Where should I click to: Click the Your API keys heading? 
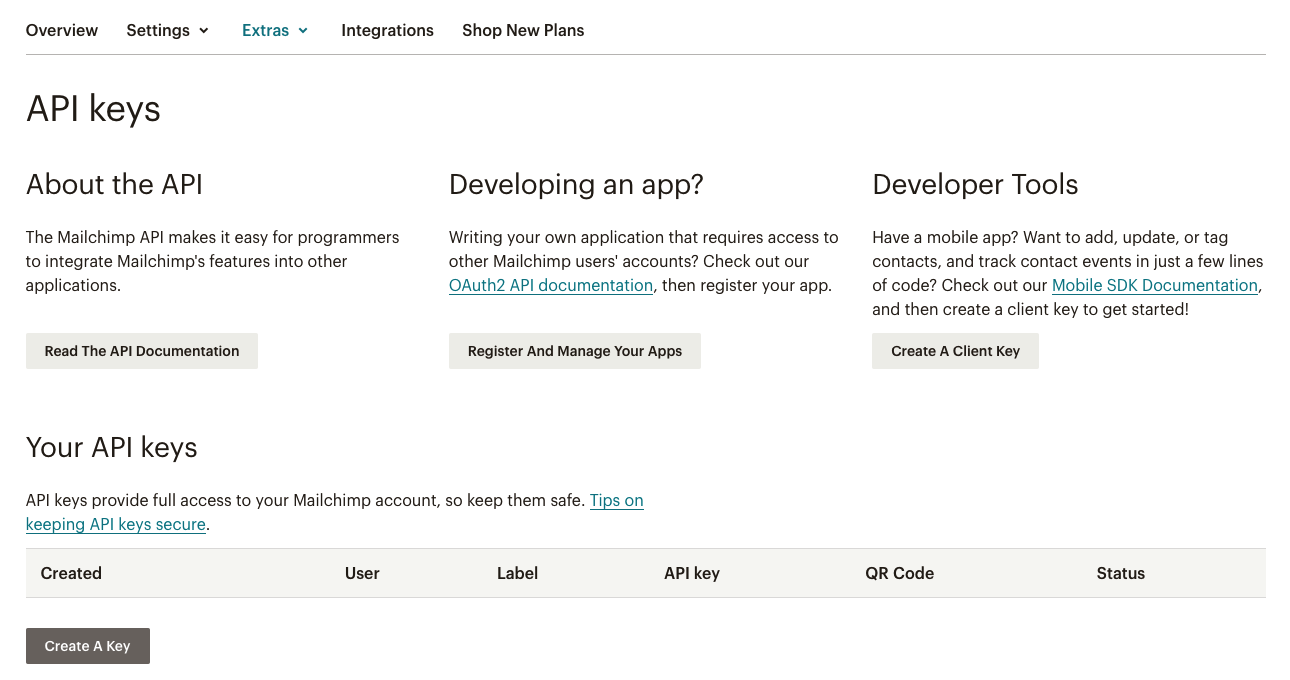112,448
